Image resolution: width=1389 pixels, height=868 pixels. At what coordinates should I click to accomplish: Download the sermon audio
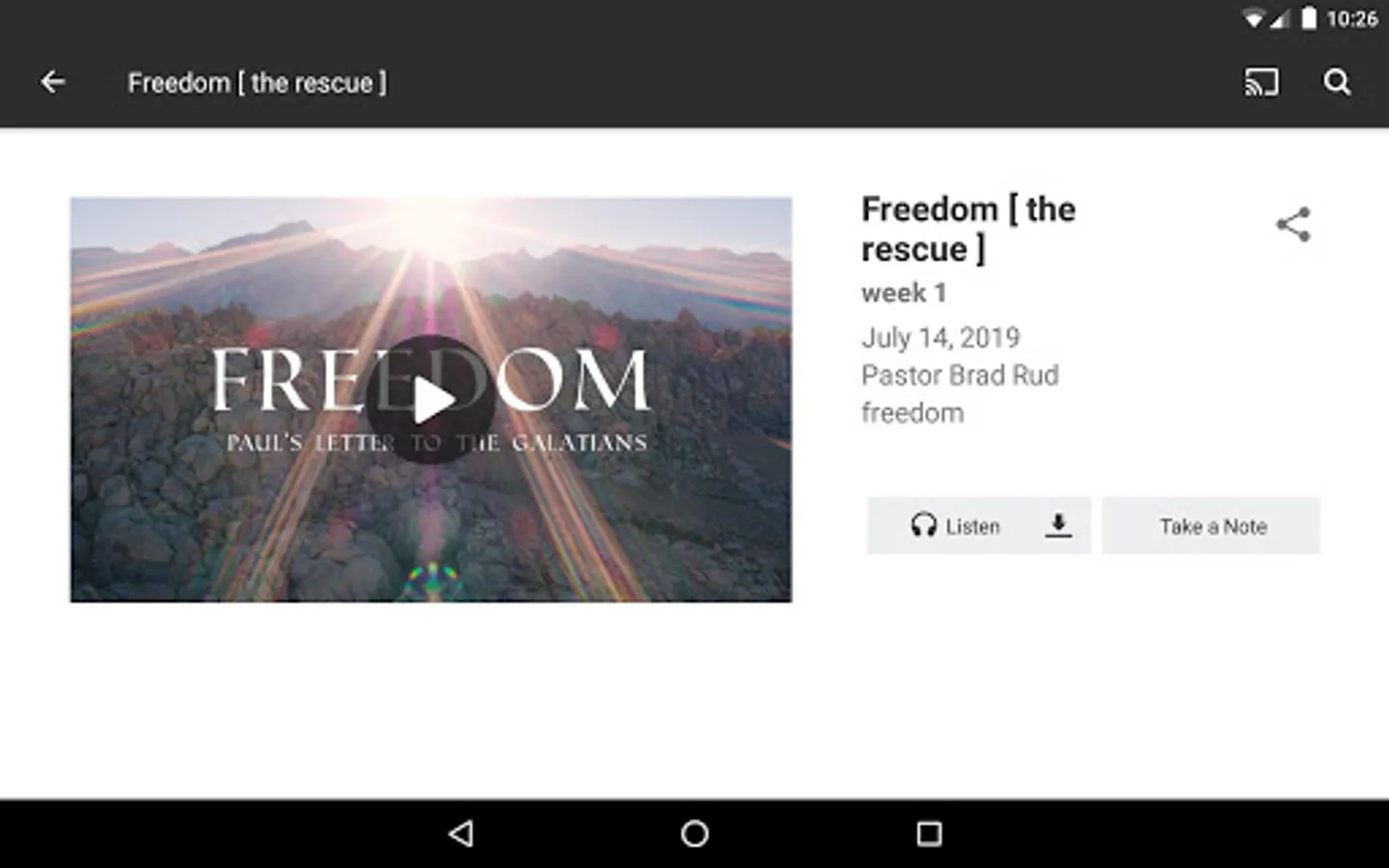pyautogui.click(x=1058, y=526)
